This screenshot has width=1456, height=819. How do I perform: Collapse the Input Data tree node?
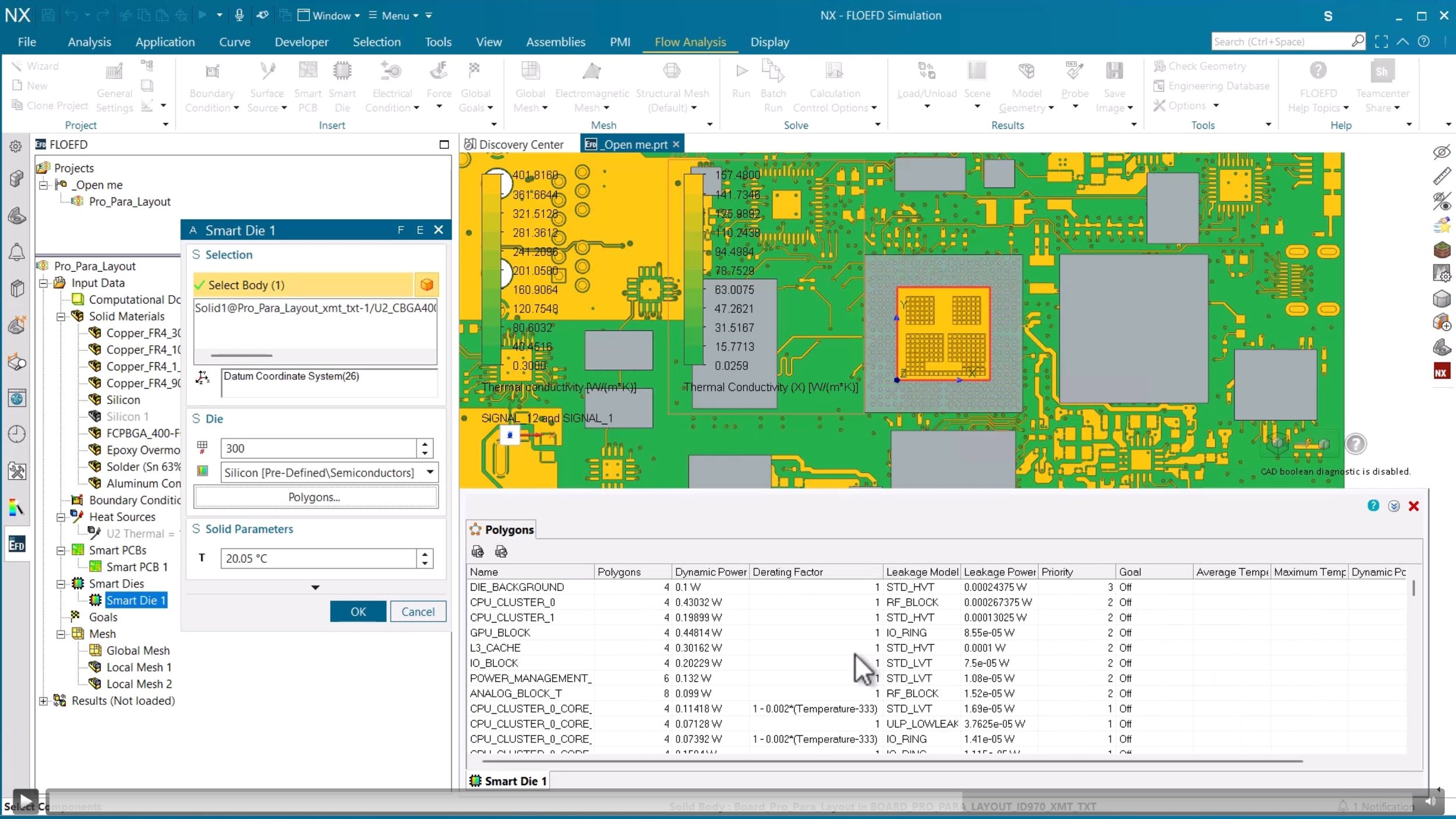point(44,283)
